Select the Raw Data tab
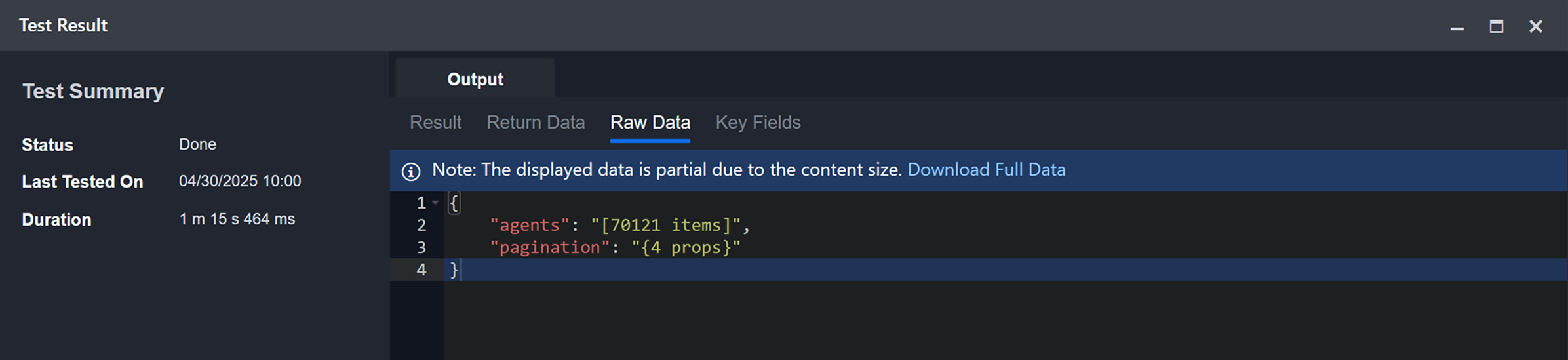Image resolution: width=1568 pixels, height=360 pixels. pyautogui.click(x=650, y=123)
